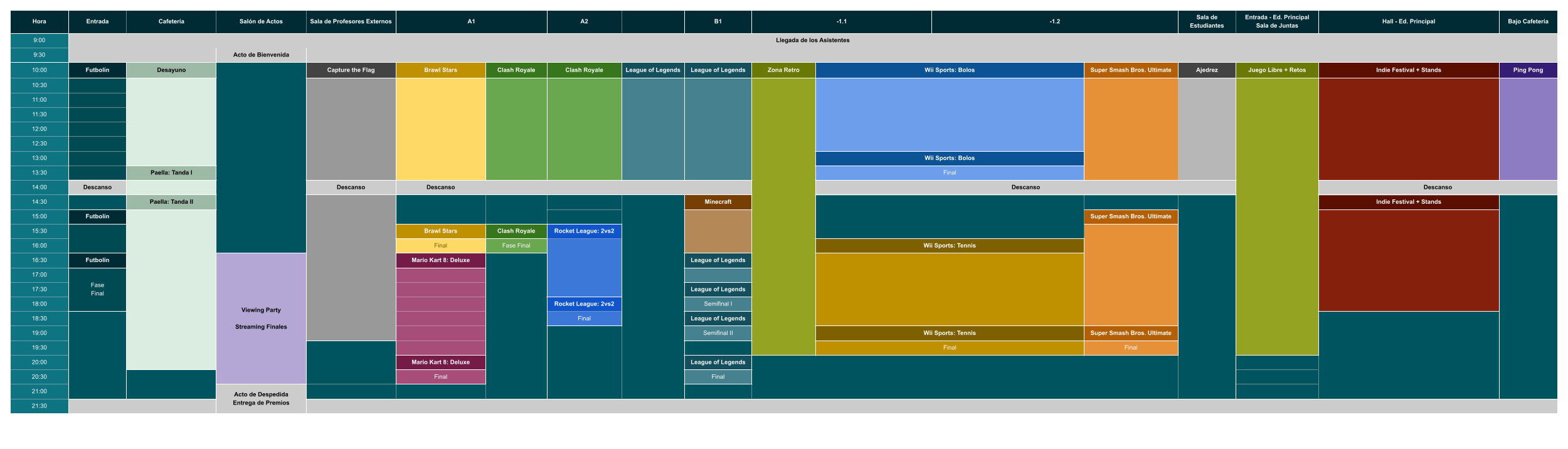Click the Llegada de los Asistentes cell
Viewport: 1568px width, 449px height.
pyautogui.click(x=813, y=40)
